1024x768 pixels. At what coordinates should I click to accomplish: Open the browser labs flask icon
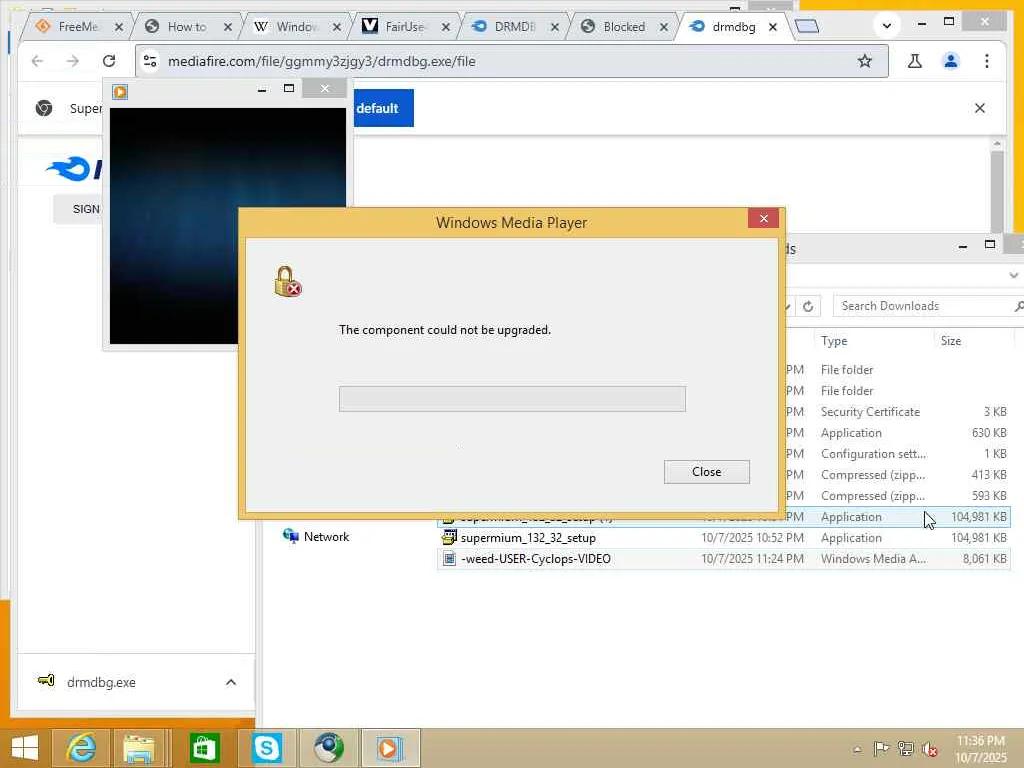pos(914,61)
